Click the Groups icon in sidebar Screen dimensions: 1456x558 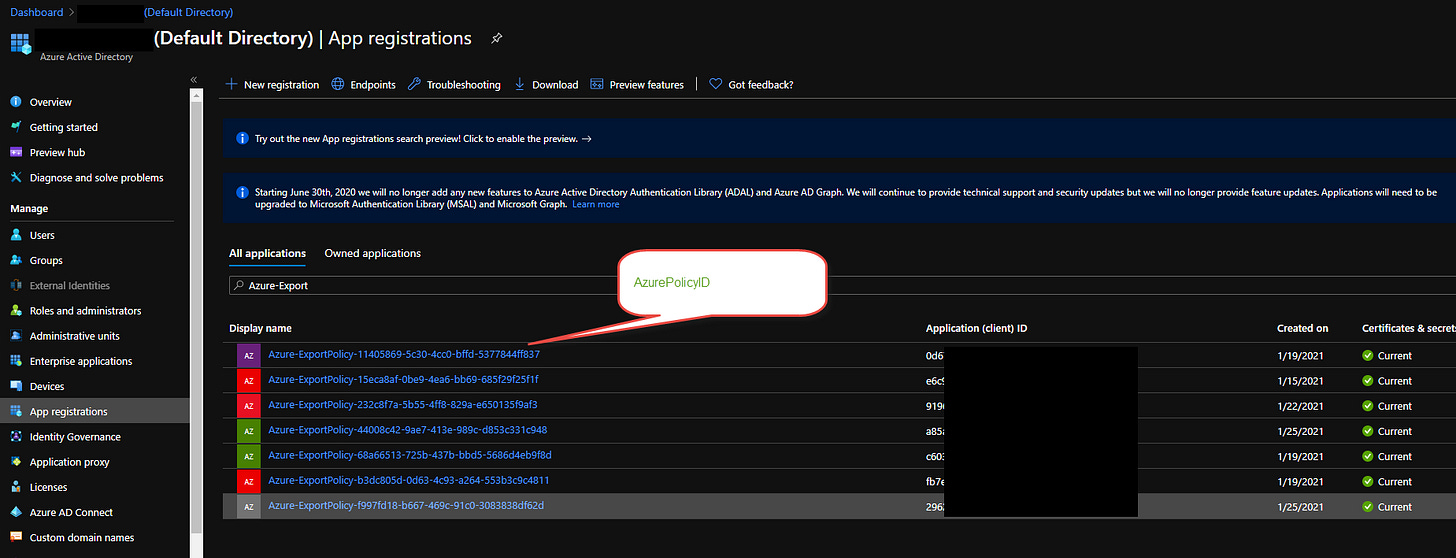click(16, 260)
